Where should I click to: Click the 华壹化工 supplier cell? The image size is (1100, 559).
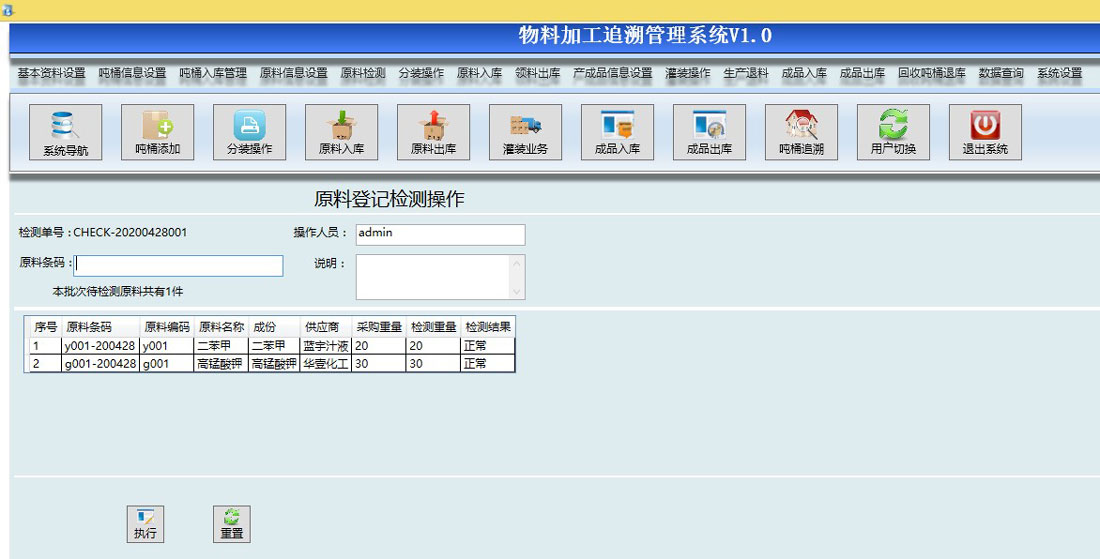click(326, 363)
